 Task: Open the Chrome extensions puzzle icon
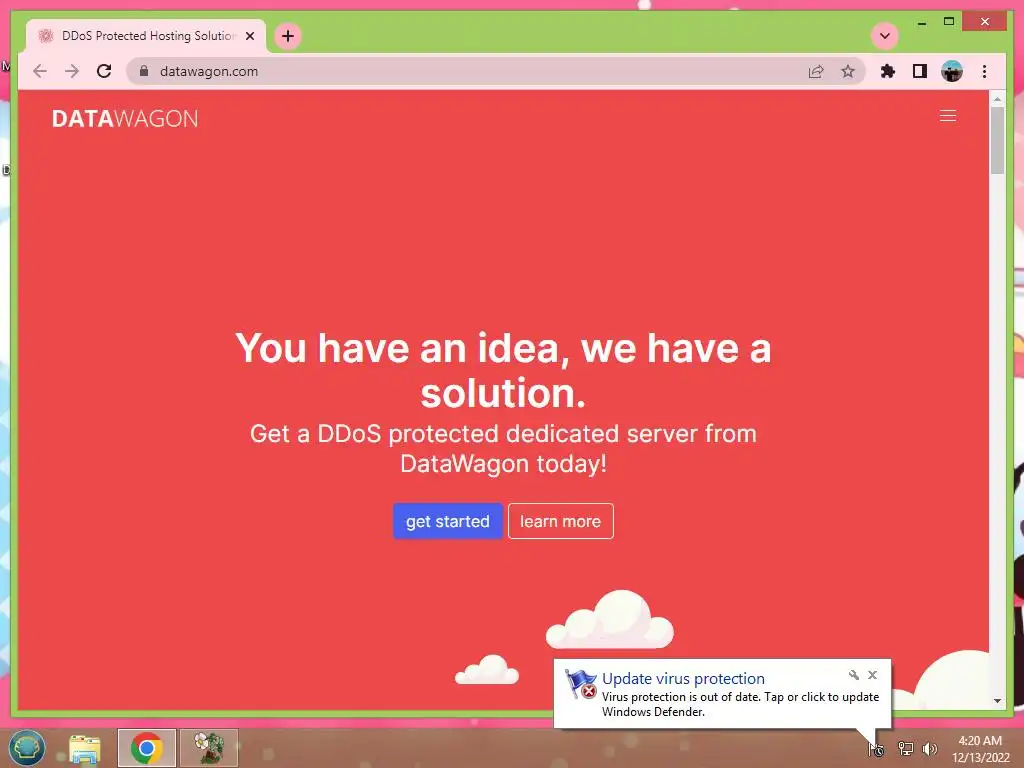(x=888, y=71)
